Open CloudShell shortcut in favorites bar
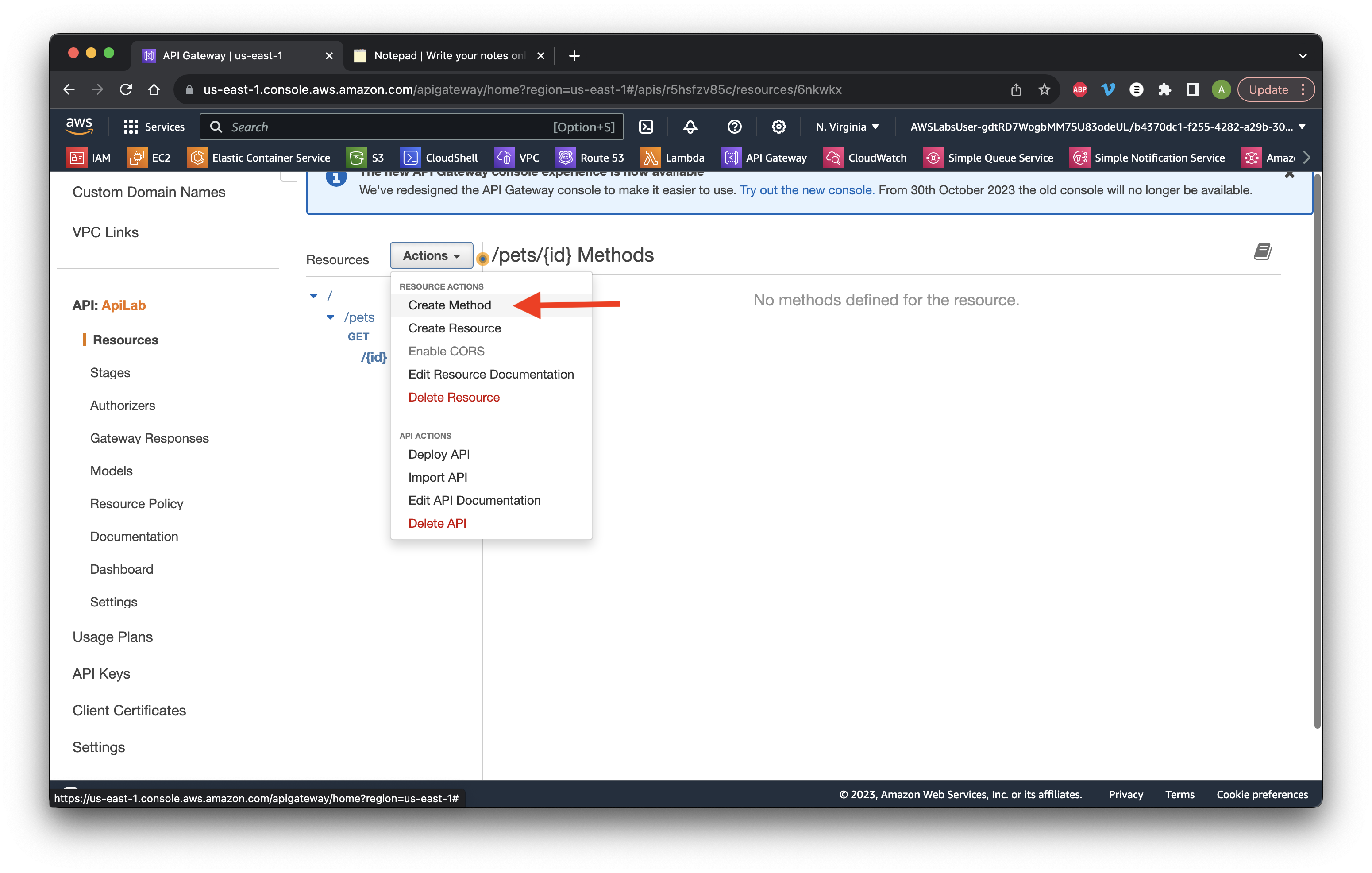 coord(439,158)
